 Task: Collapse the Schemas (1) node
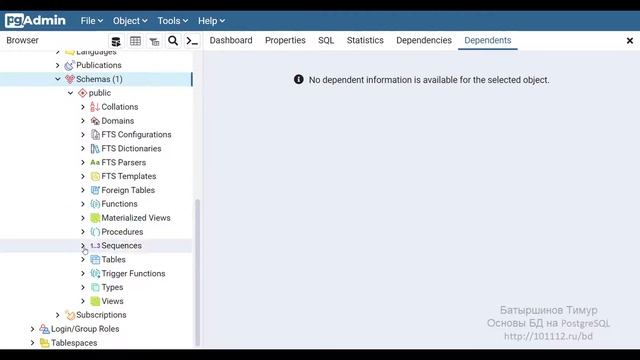tap(58, 79)
